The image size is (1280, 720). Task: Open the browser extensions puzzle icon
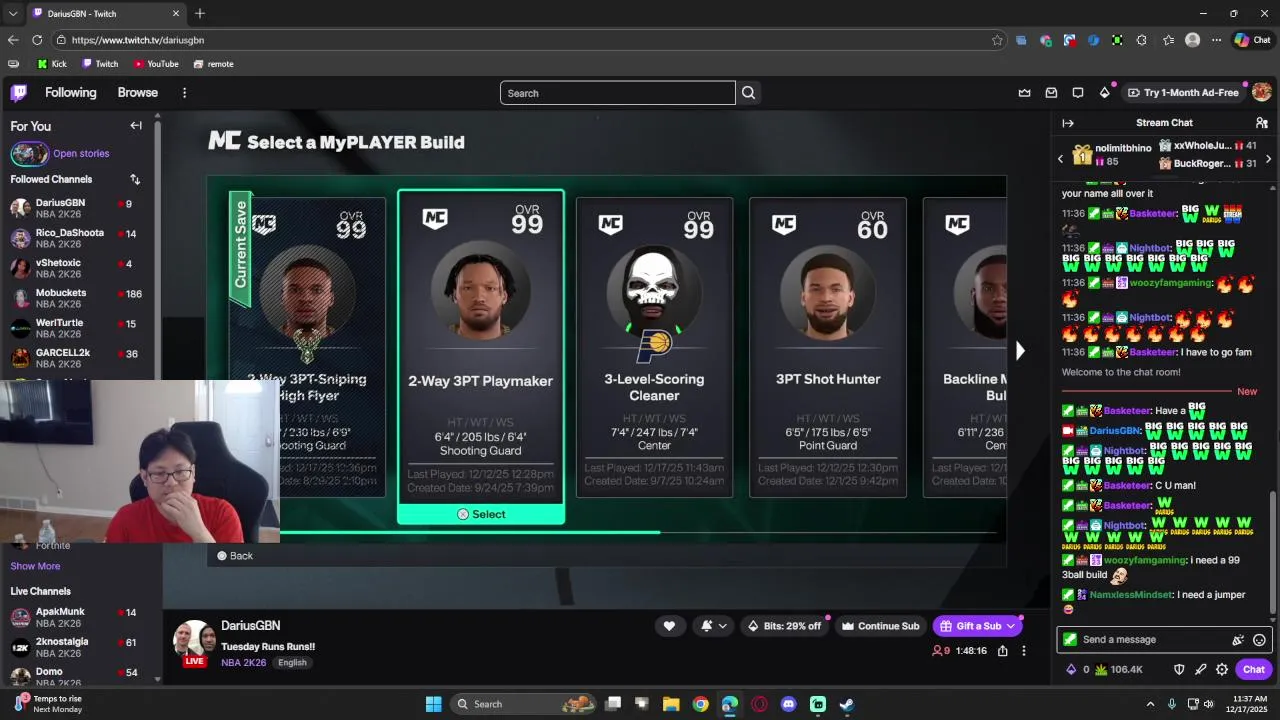[1142, 40]
